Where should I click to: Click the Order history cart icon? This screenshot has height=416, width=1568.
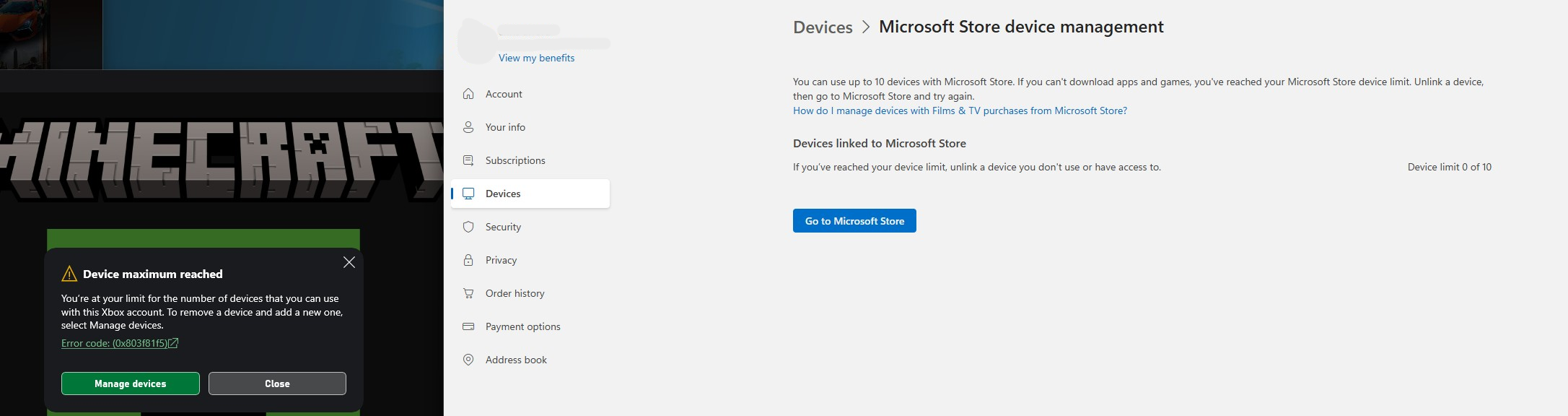pos(468,293)
